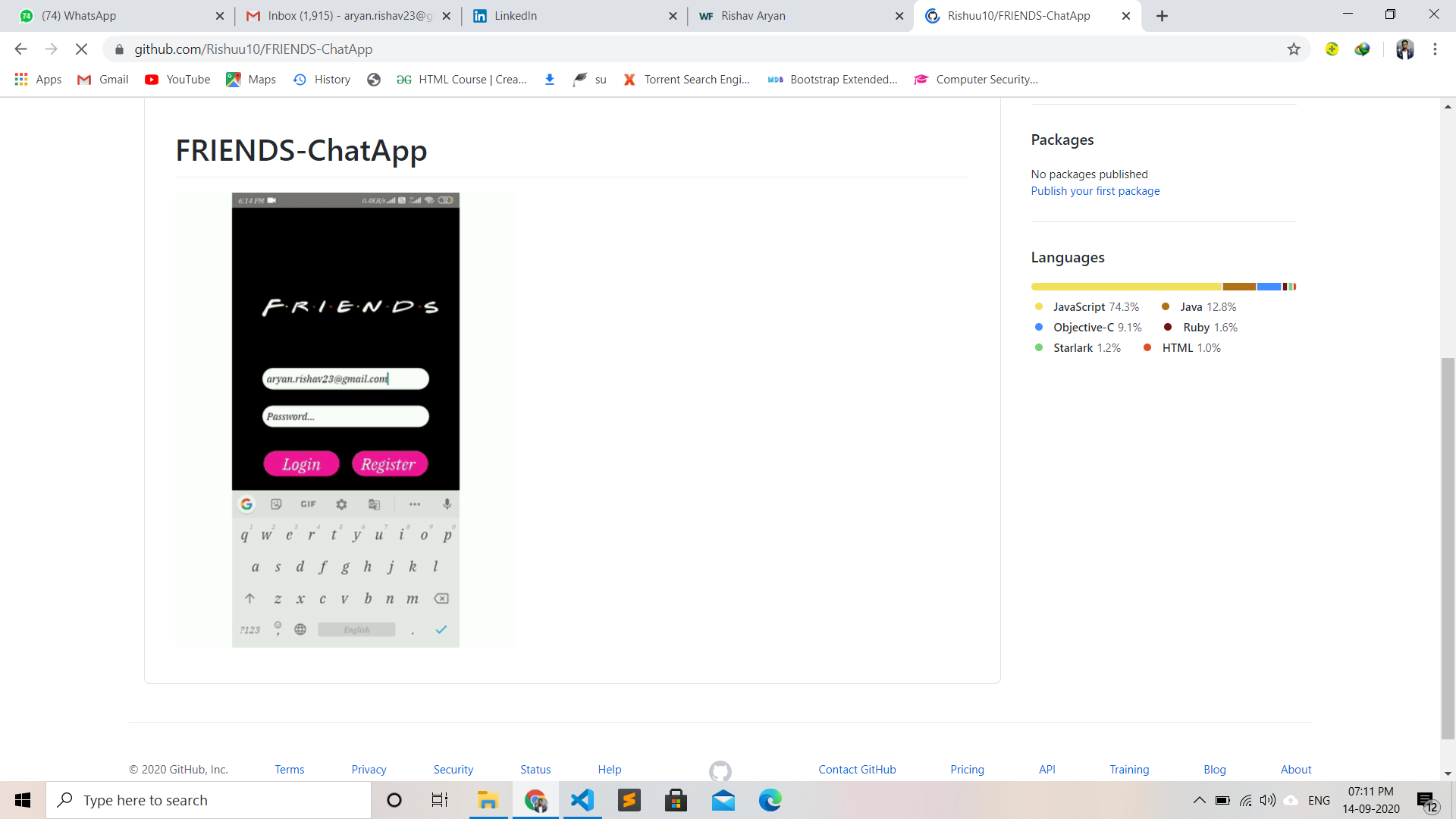This screenshot has height=819, width=1456.
Task: Click the download arrow bookmark icon
Action: (x=550, y=80)
